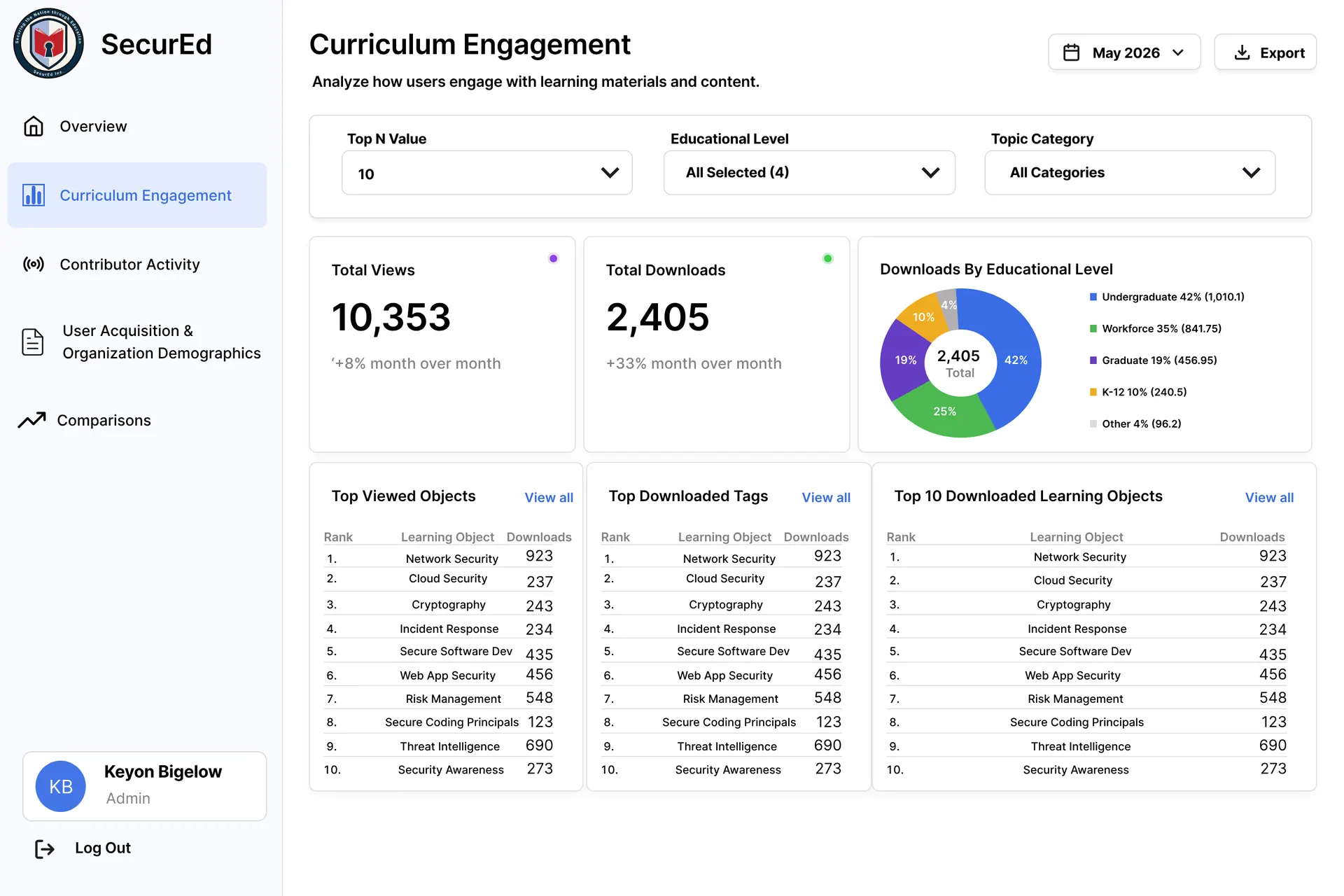Screen dimensions: 1344x896
Task: Click the Export button
Action: click(1265, 52)
